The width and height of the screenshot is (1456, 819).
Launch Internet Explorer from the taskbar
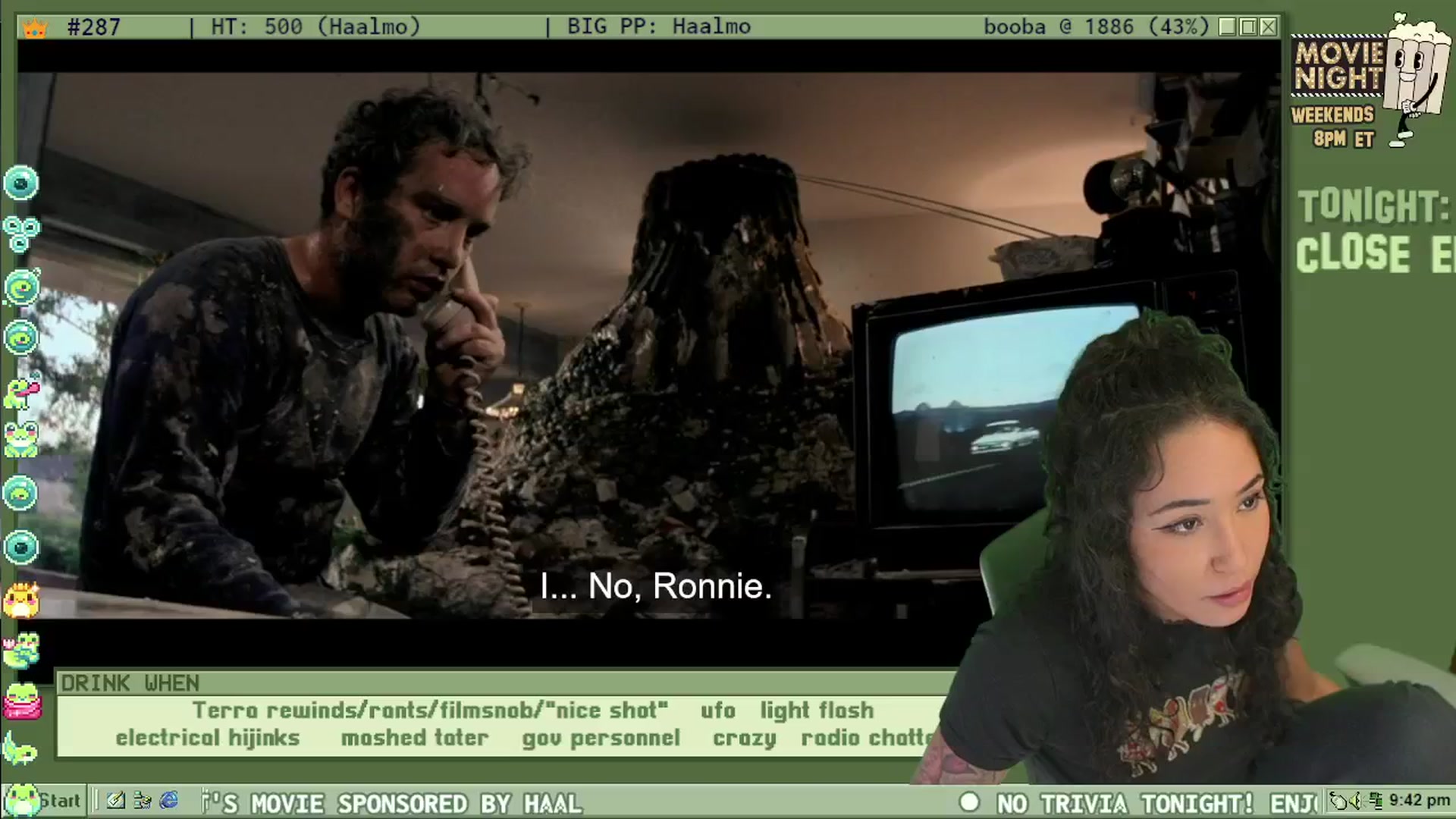168,801
